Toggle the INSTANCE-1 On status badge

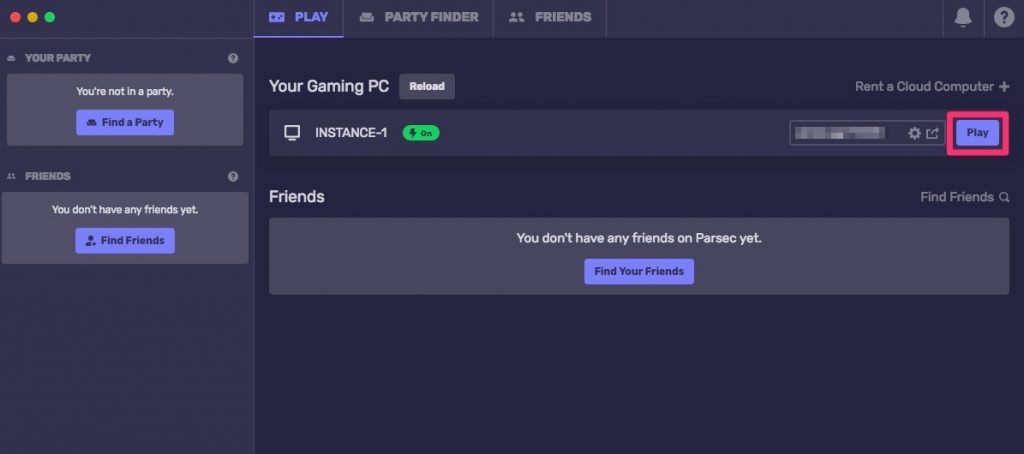click(x=421, y=133)
